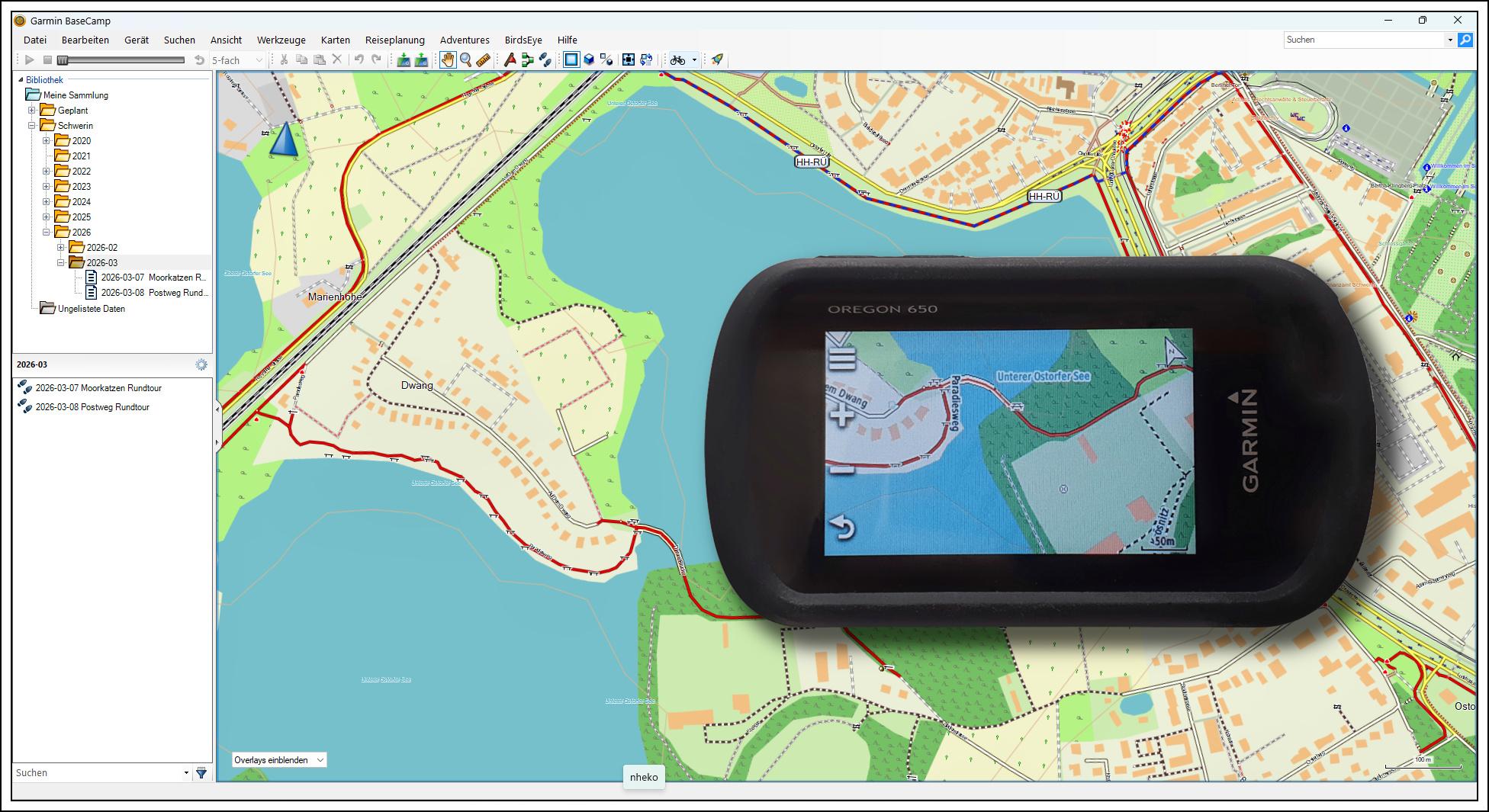Collapse the Schwerin folder

pos(32,126)
